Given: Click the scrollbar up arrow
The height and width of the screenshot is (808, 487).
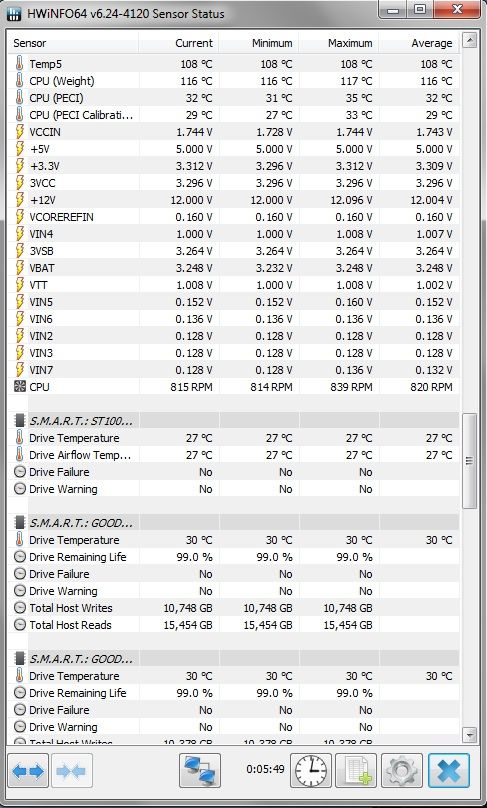Looking at the screenshot, I should click(x=469, y=40).
